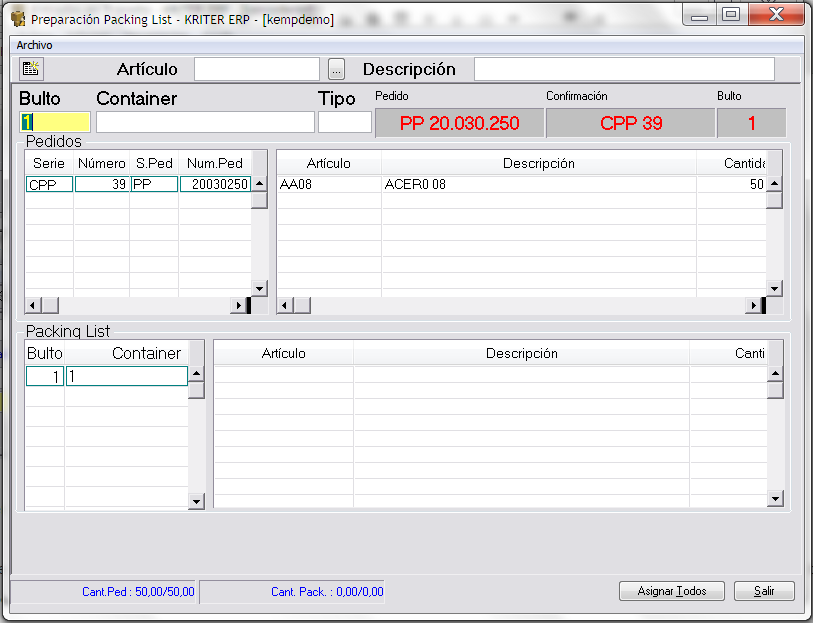This screenshot has height=623, width=813.
Task: Open article lookup with the ellipsis button
Action: 336,69
